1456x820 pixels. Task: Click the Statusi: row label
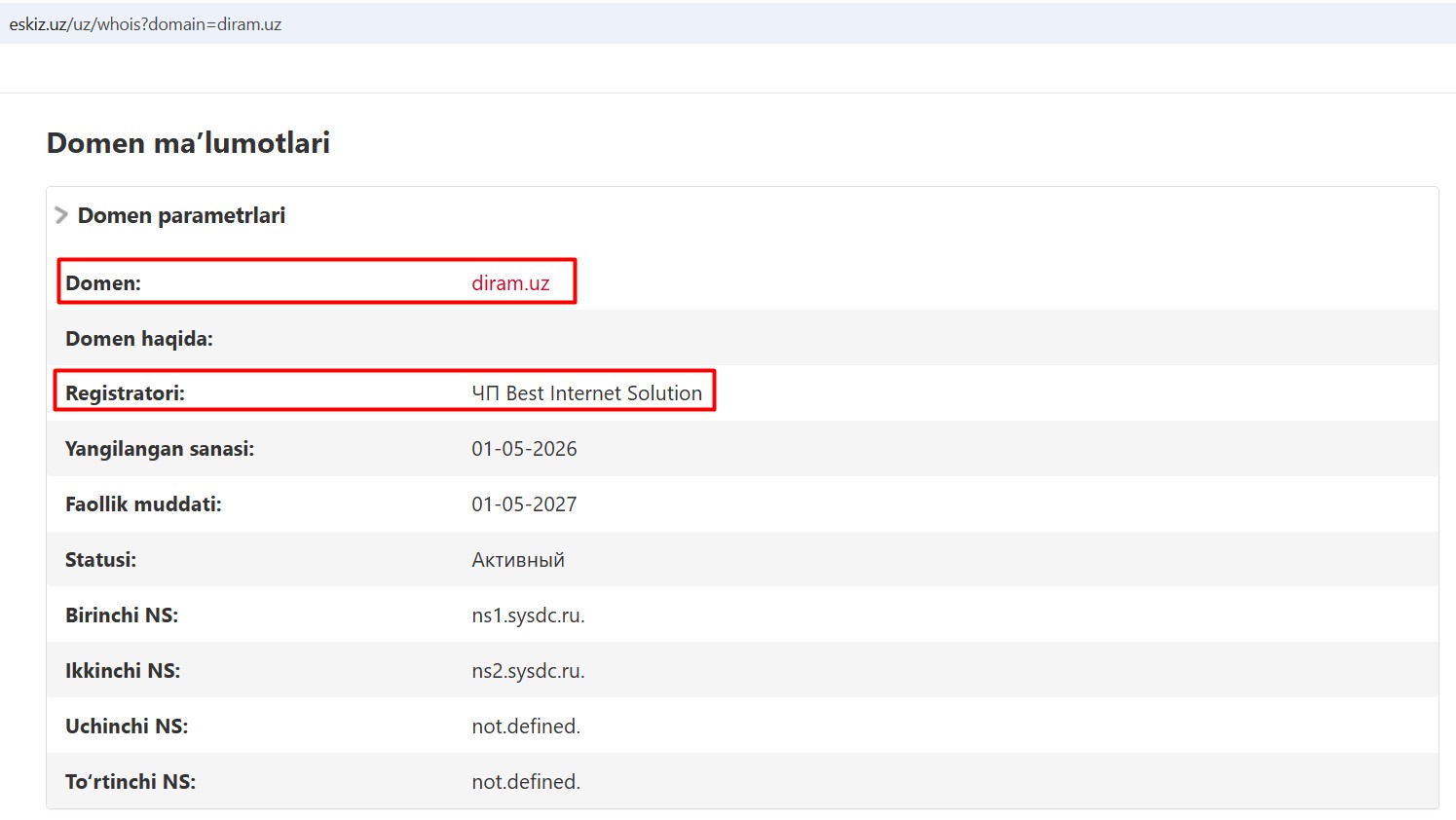[100, 560]
